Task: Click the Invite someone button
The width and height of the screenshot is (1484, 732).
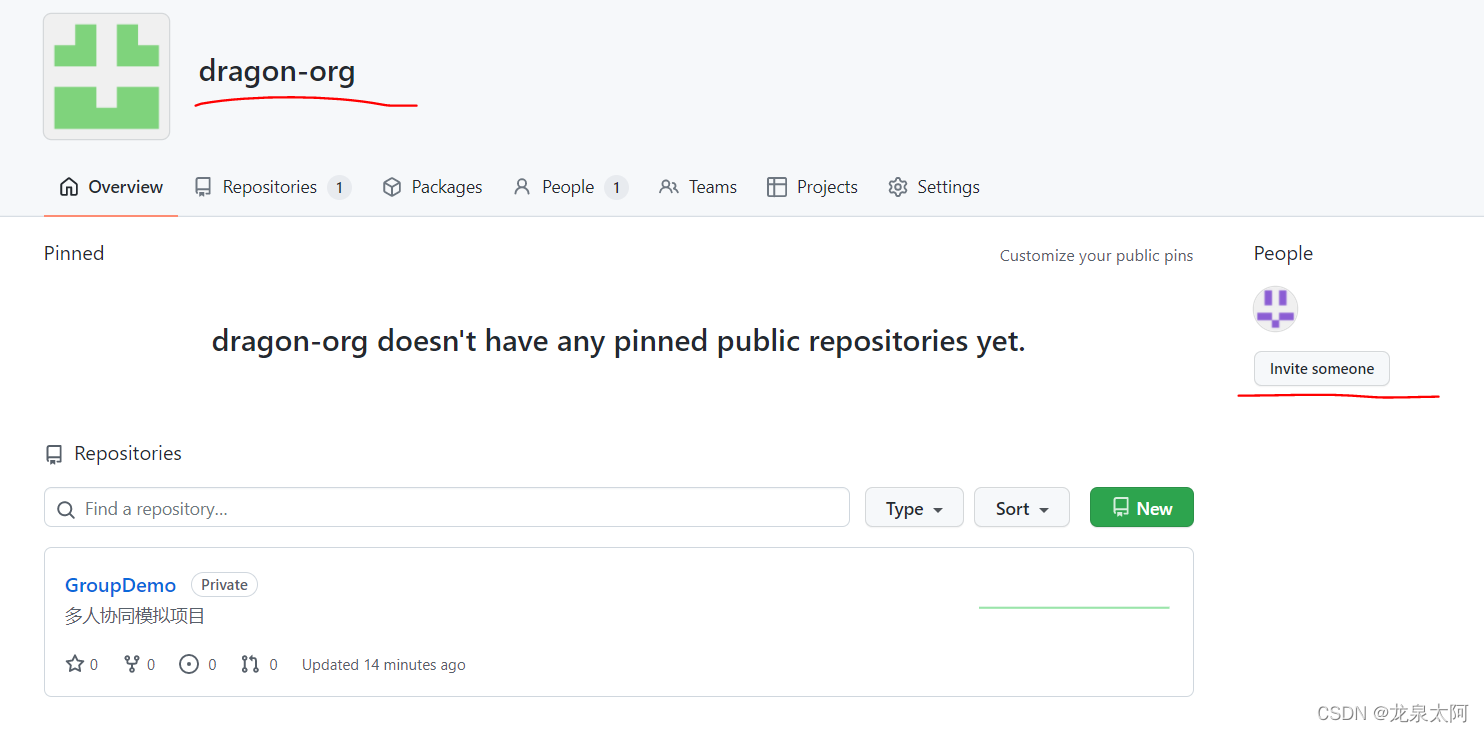Action: pos(1322,369)
